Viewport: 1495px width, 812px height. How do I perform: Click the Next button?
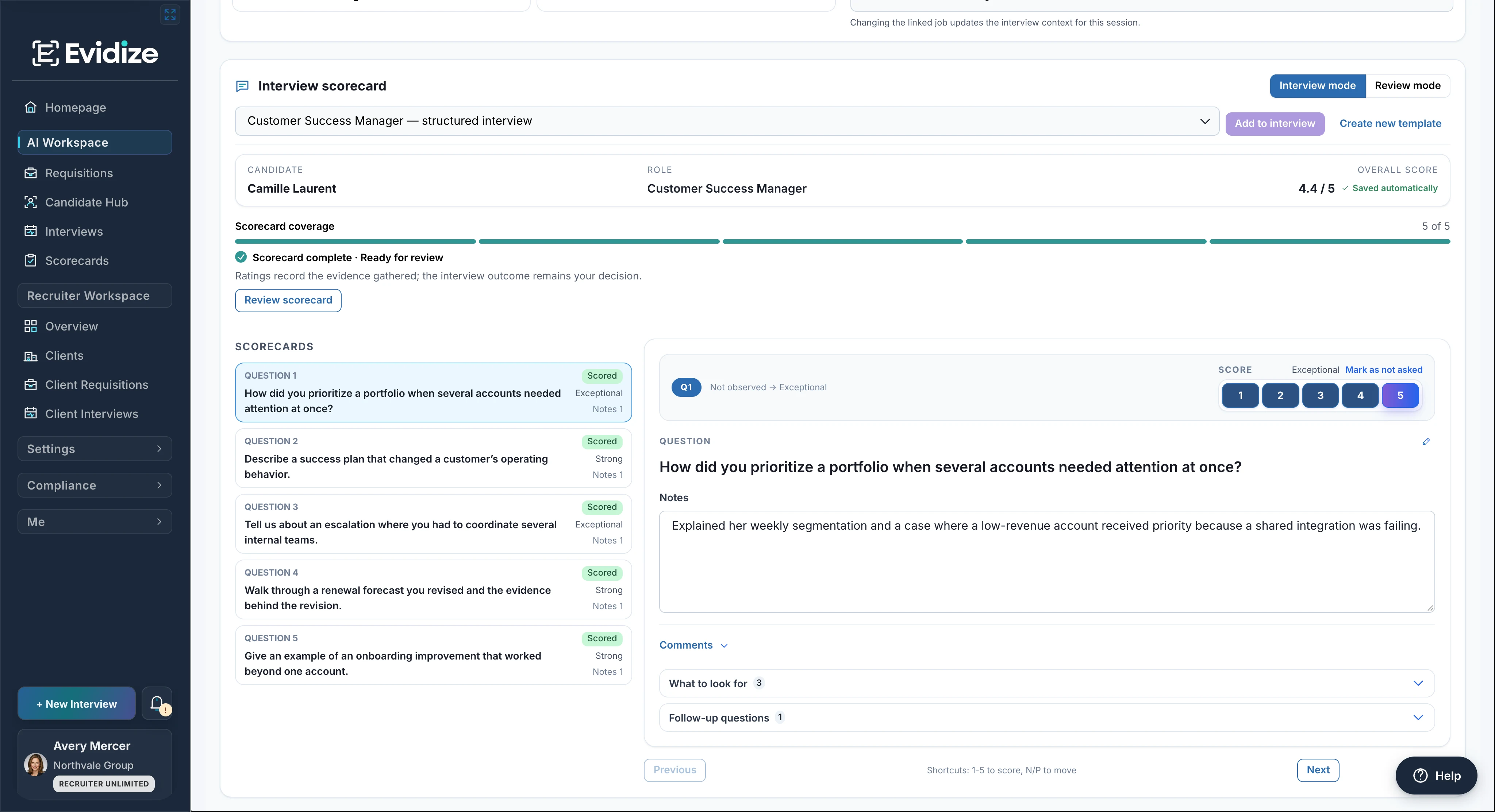(1318, 770)
